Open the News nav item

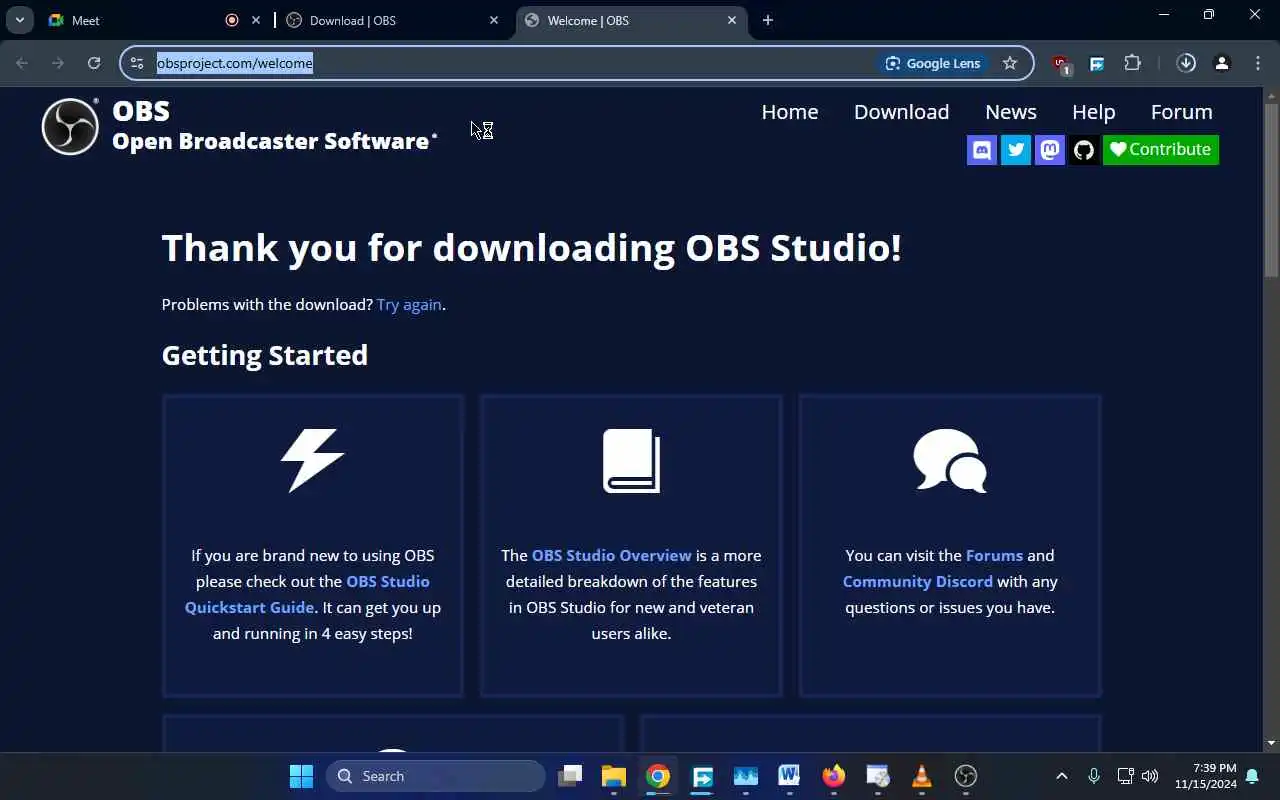[1011, 112]
